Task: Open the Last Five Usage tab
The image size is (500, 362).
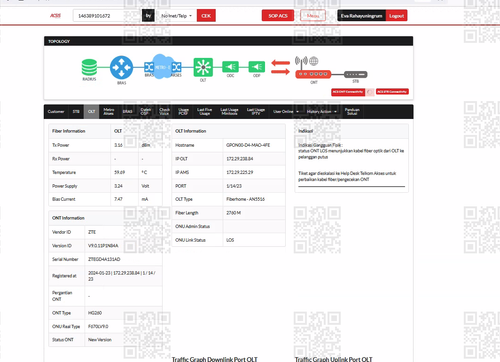Action: click(204, 112)
